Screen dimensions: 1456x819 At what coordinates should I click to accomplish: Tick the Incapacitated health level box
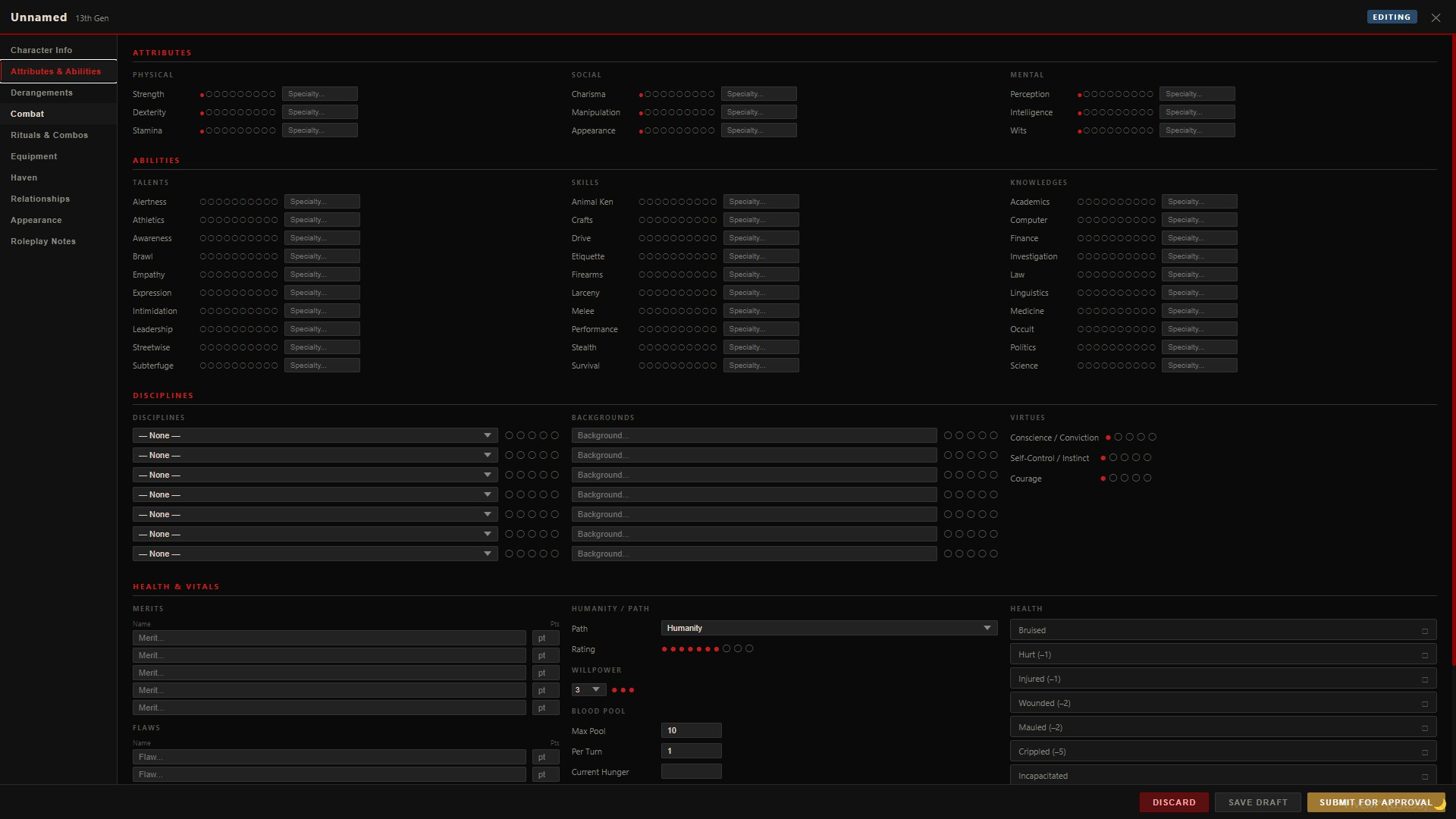pyautogui.click(x=1425, y=777)
